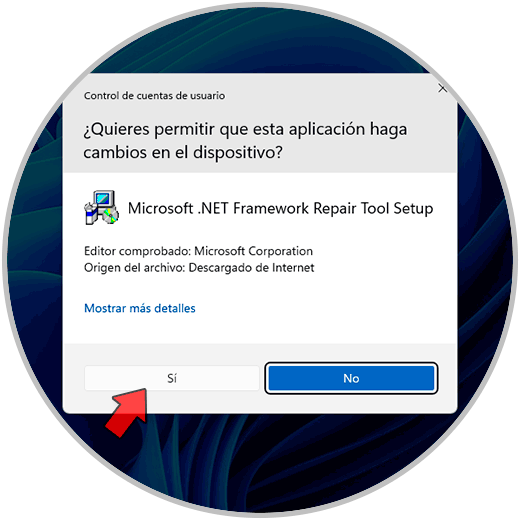The height and width of the screenshot is (520, 520).
Task: Click the desktop wallpaper above the dialog
Action: (x=260, y=40)
